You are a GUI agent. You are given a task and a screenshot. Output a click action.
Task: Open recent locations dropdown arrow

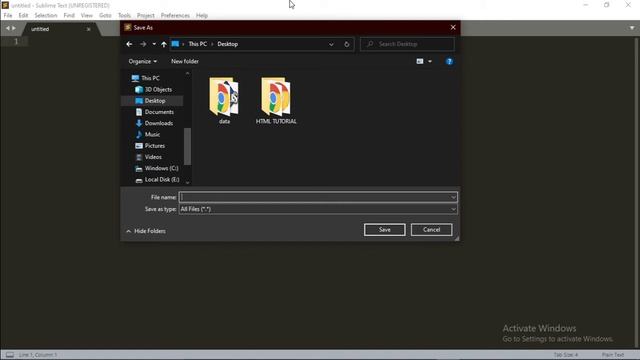pos(154,44)
